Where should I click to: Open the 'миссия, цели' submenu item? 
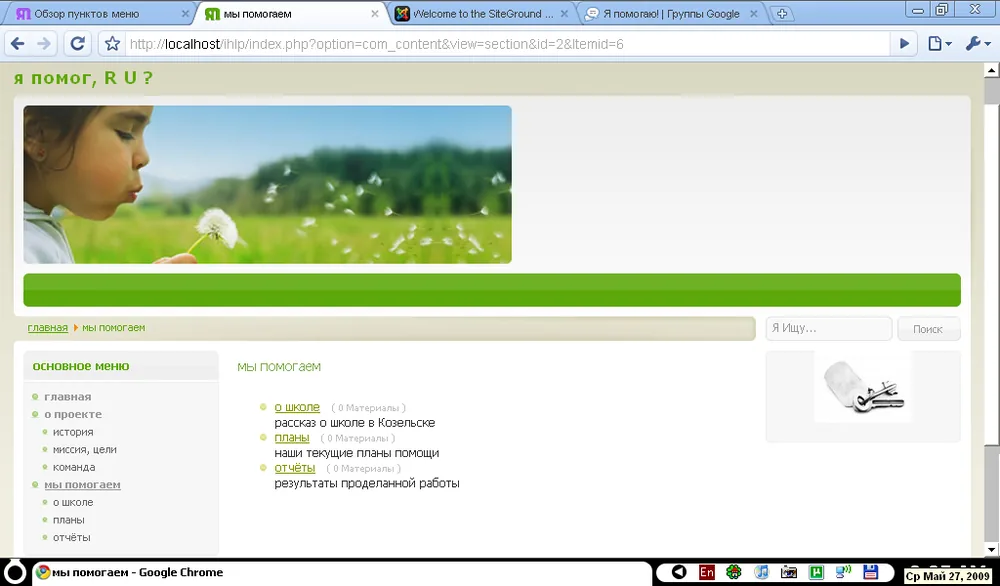point(84,450)
